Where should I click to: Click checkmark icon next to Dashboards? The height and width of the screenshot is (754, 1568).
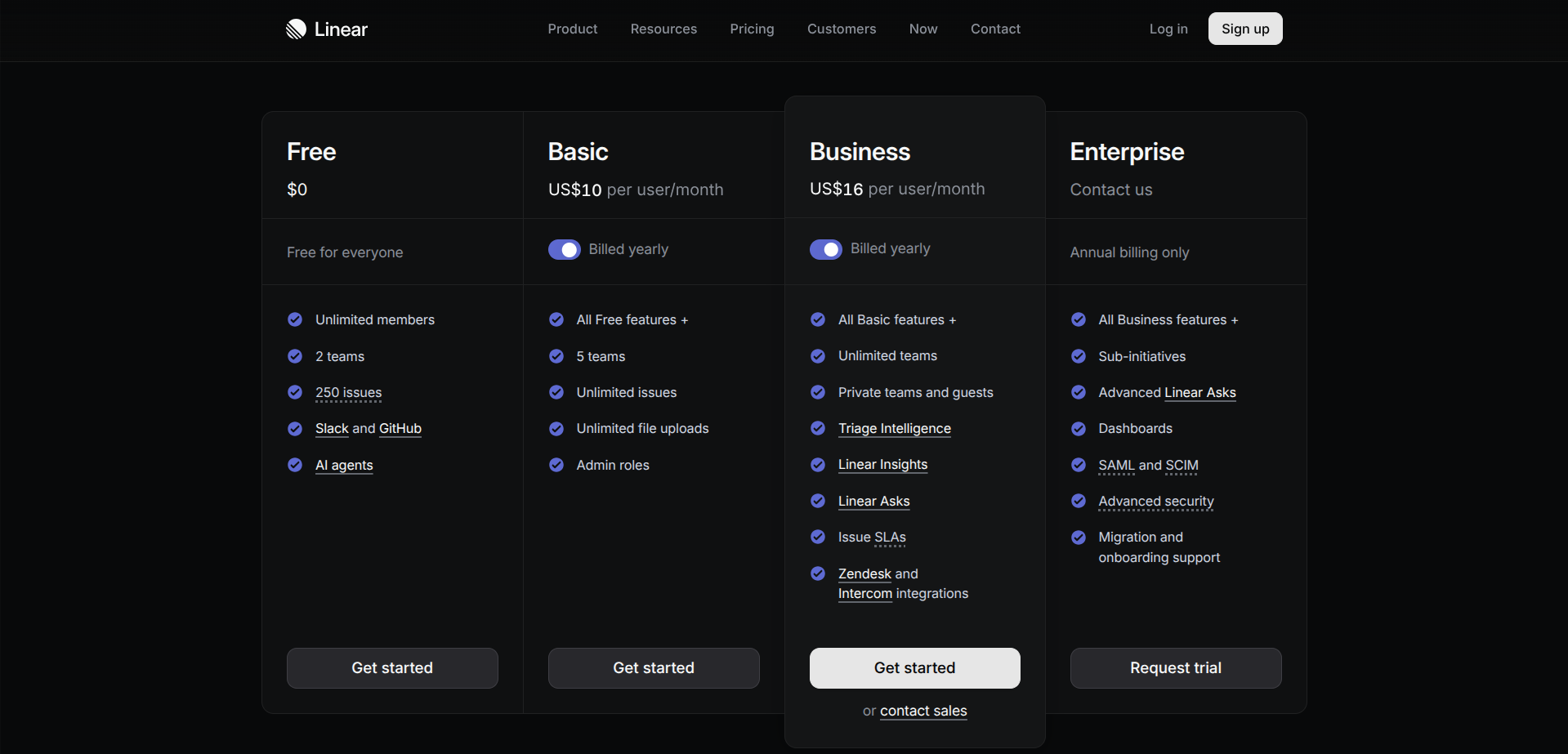(1079, 428)
